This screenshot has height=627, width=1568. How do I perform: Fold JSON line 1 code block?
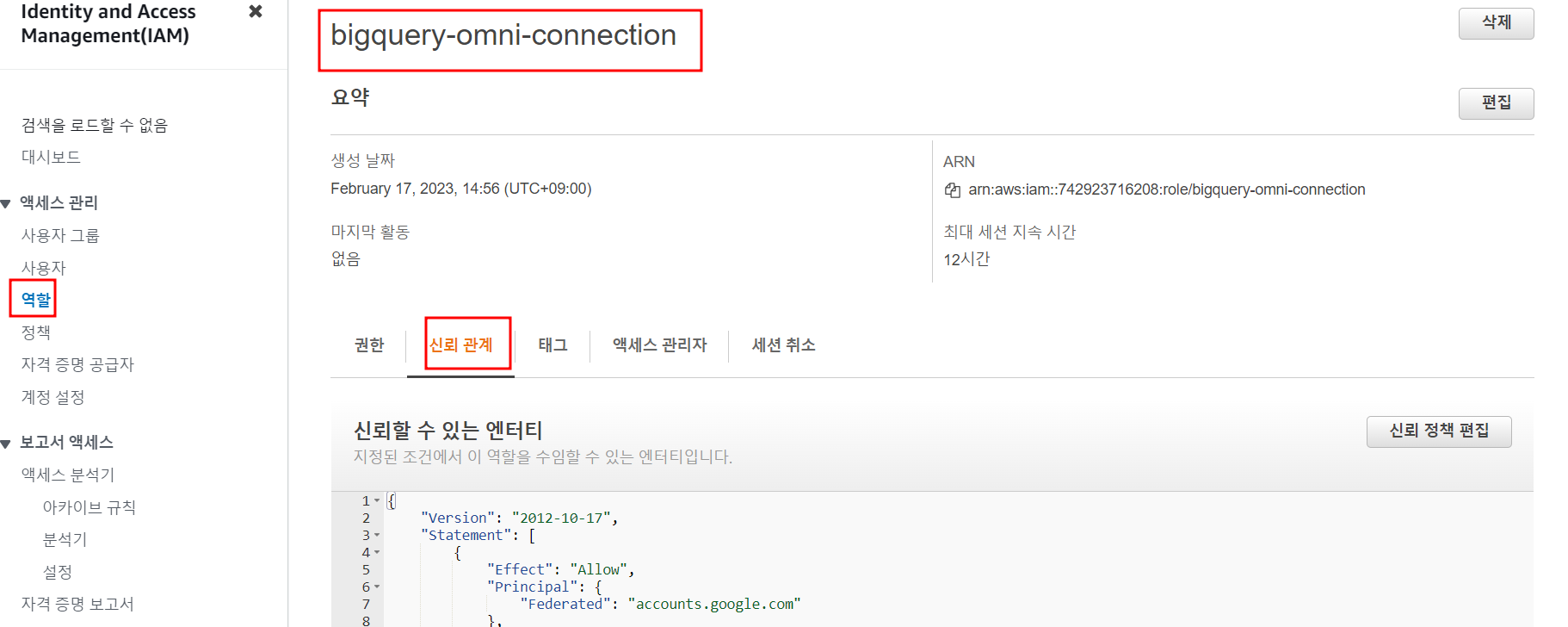coord(377,500)
